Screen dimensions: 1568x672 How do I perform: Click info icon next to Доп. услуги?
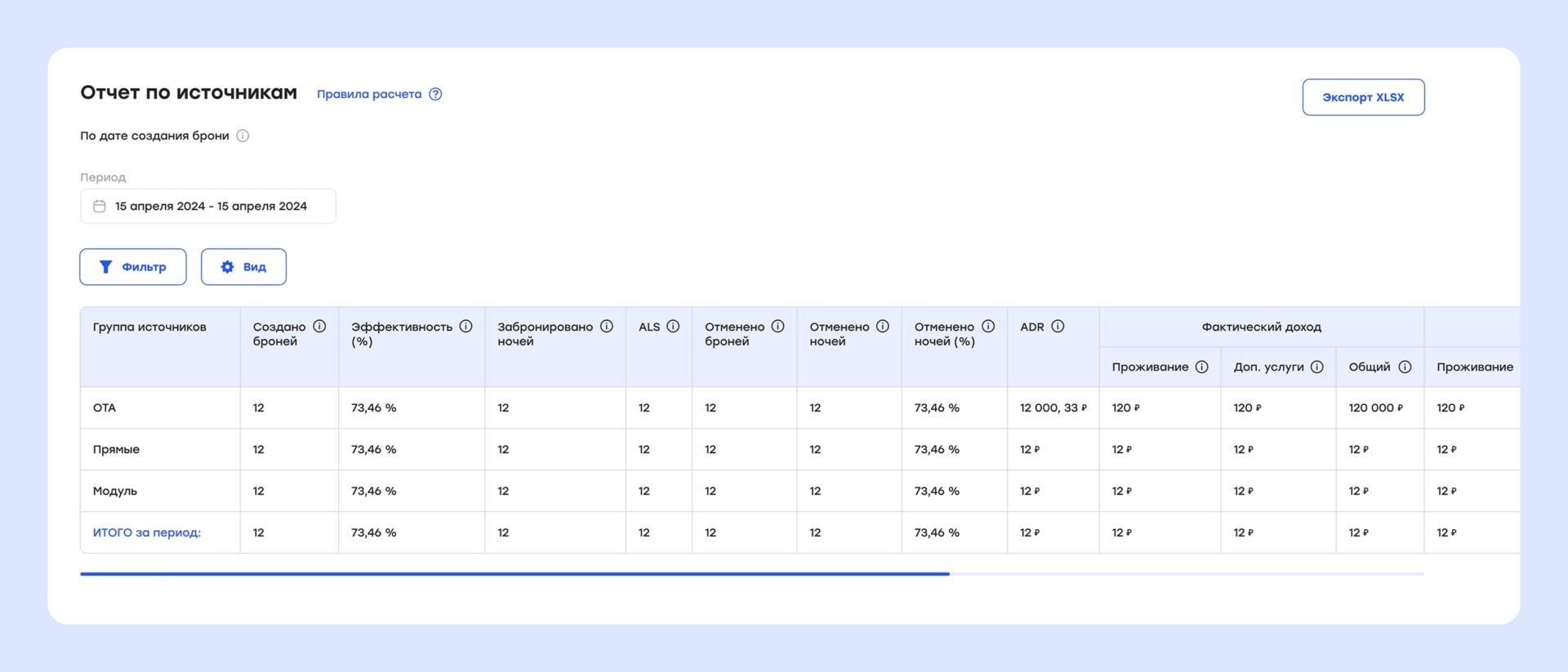(x=1317, y=367)
